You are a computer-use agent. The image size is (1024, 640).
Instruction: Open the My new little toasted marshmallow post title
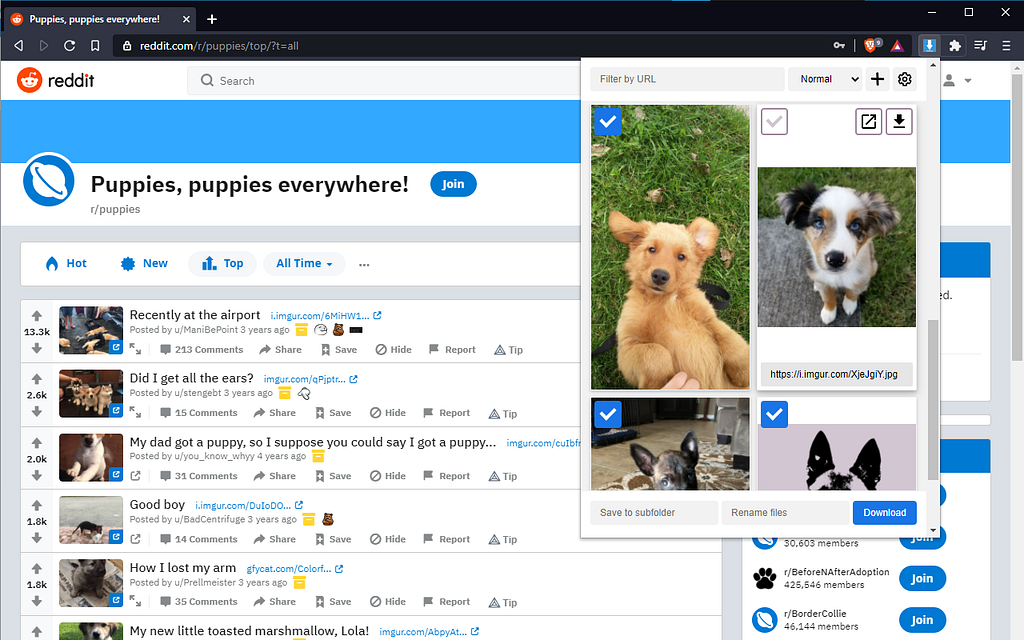[249, 631]
